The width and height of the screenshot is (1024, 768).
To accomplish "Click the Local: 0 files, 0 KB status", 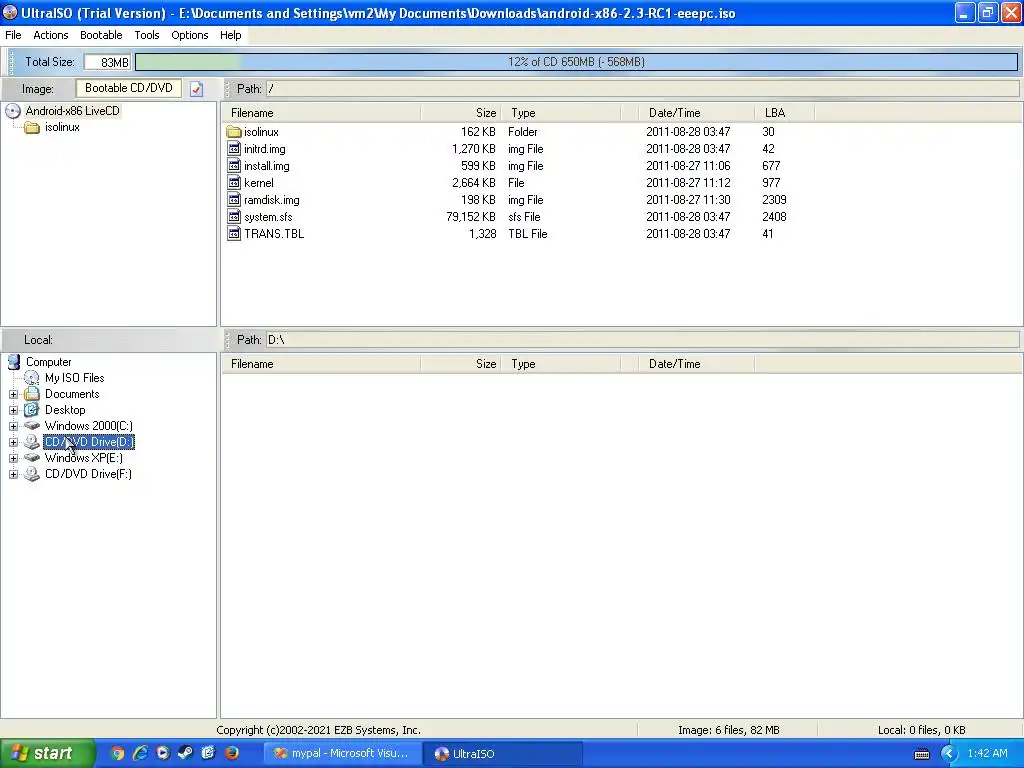I will point(921,730).
